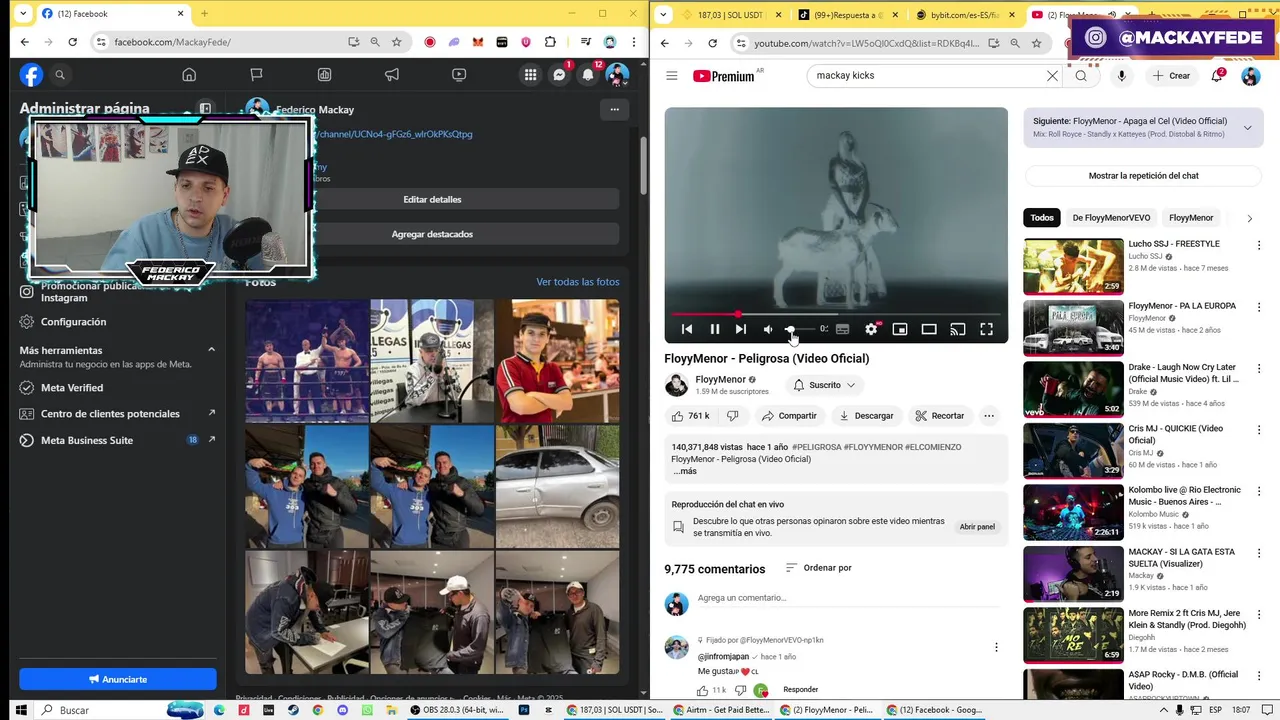This screenshot has width=1280, height=720.
Task: Open Centro de clientes potenciales
Action: (x=117, y=414)
